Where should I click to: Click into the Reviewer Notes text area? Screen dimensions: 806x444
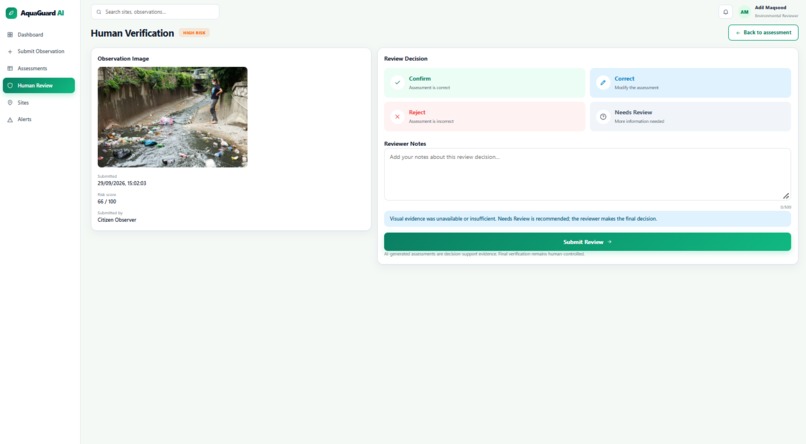point(588,175)
